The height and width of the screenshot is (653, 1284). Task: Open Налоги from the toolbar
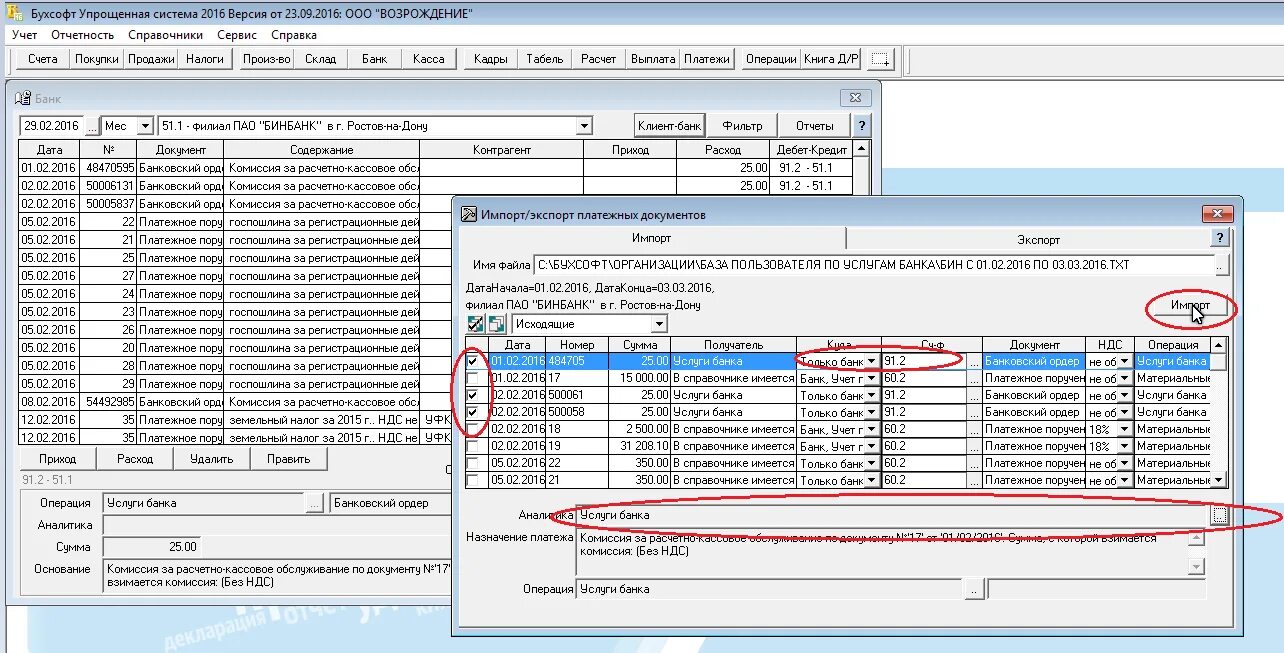click(205, 59)
